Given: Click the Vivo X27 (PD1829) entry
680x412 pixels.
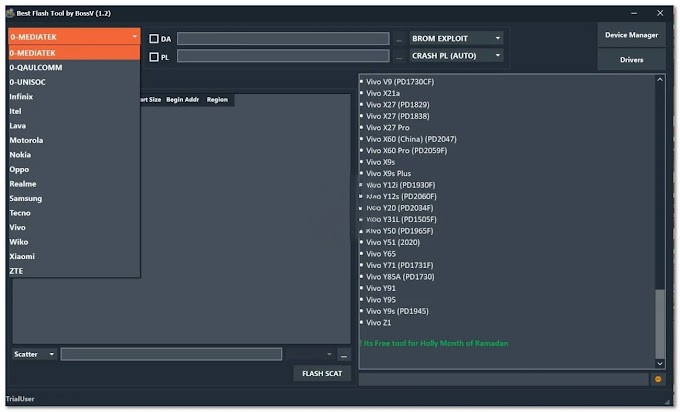Looking at the screenshot, I should [397, 105].
